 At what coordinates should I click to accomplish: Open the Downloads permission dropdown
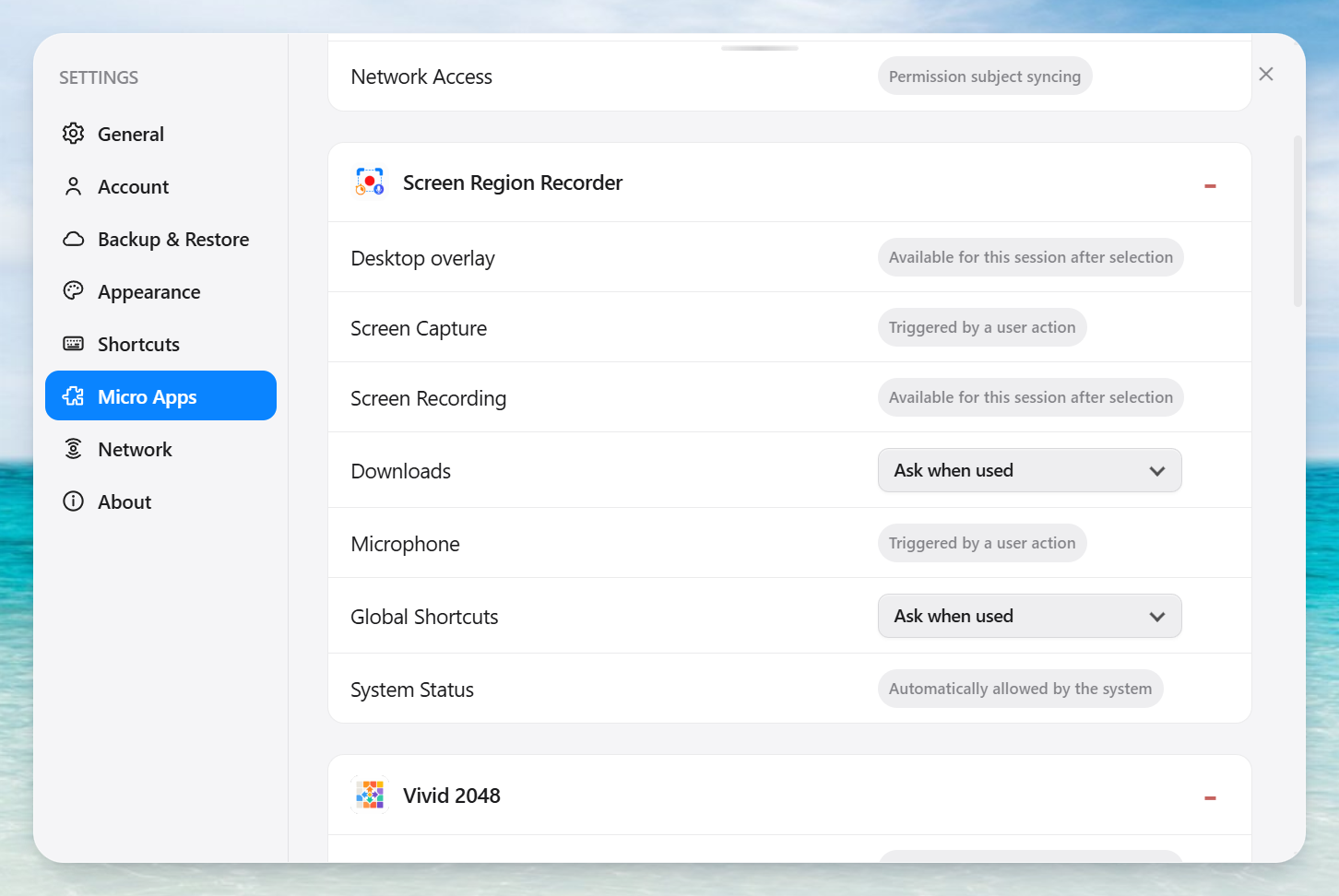[1029, 470]
